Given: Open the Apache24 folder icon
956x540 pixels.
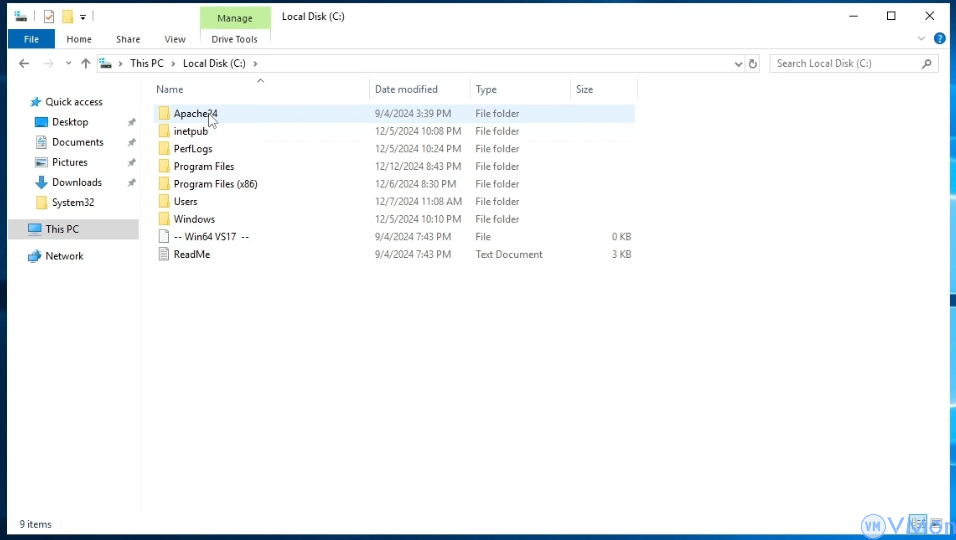Looking at the screenshot, I should 164,114.
